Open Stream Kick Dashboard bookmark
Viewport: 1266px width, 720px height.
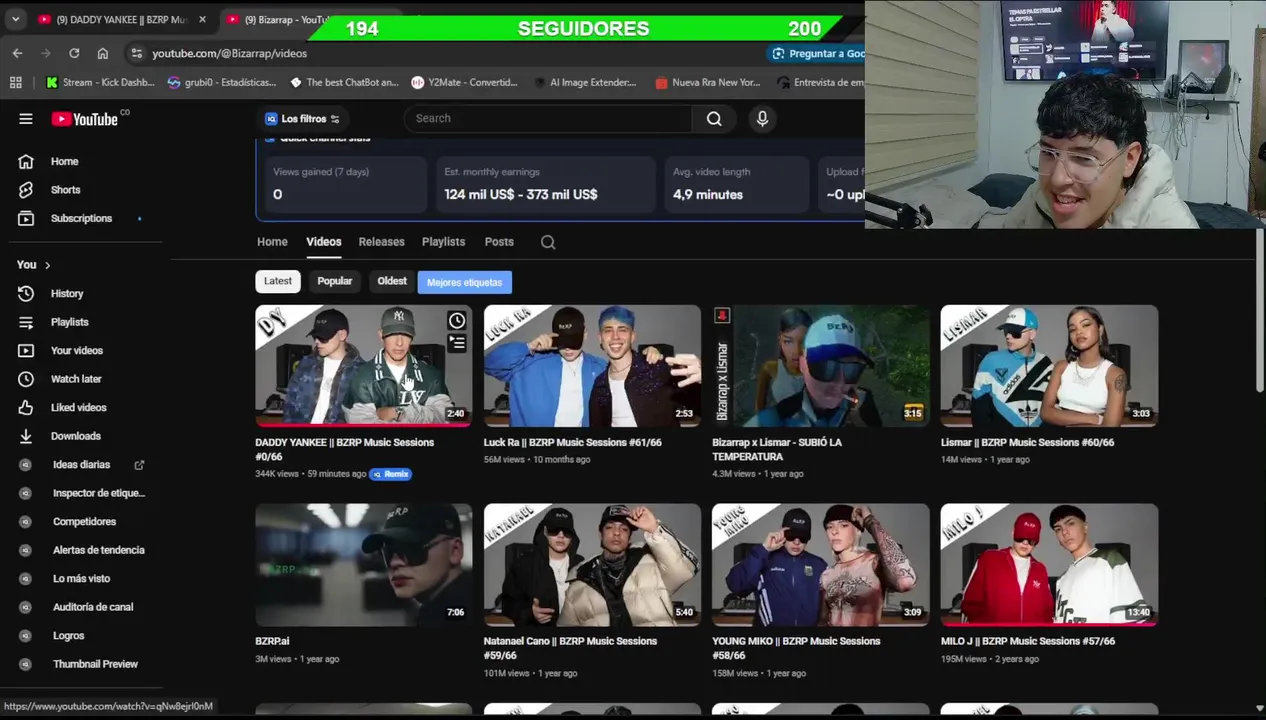100,82
